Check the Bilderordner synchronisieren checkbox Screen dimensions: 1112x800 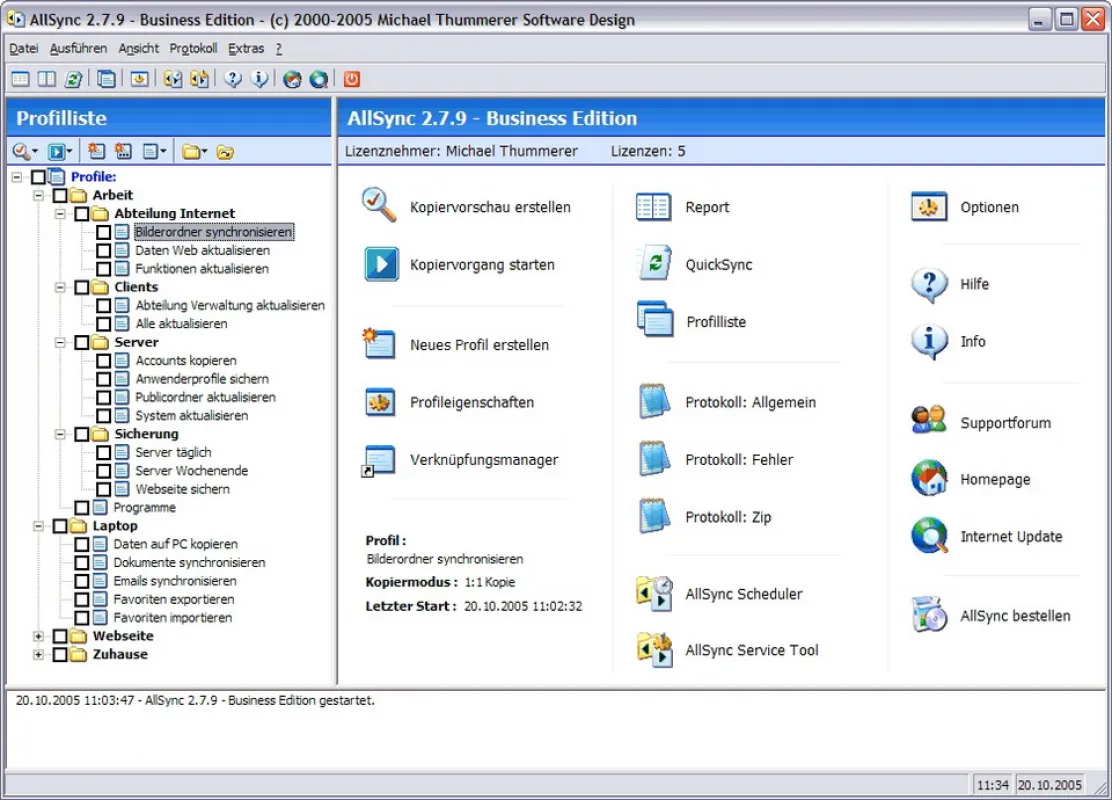pyautogui.click(x=104, y=232)
